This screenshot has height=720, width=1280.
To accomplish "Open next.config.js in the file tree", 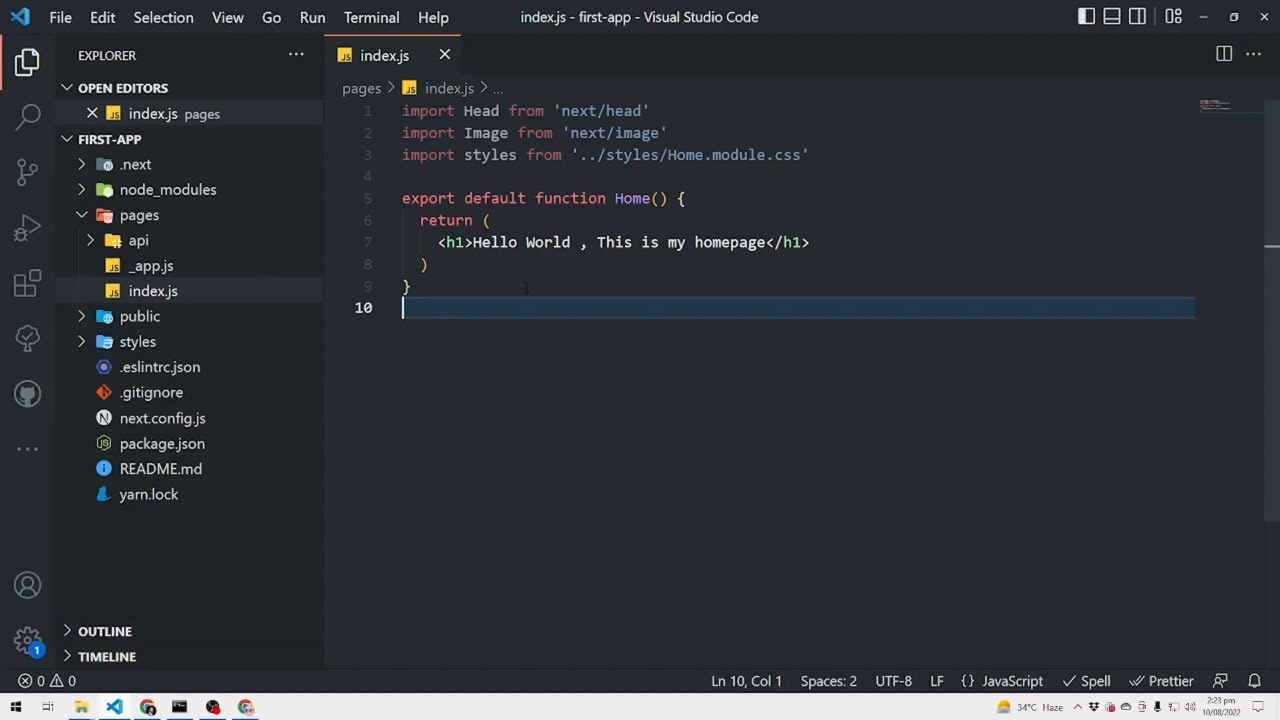I will coord(162,418).
